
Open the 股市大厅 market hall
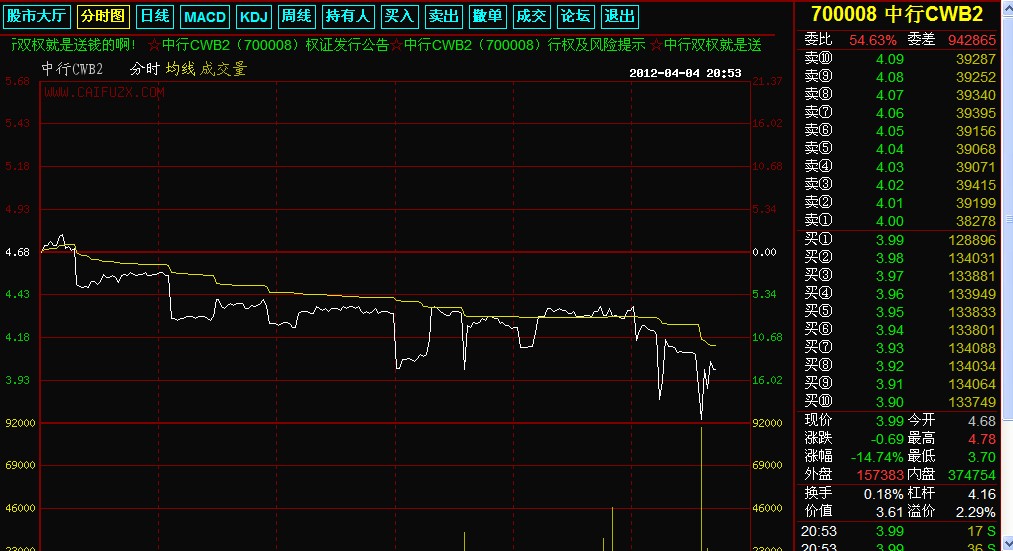click(36, 16)
